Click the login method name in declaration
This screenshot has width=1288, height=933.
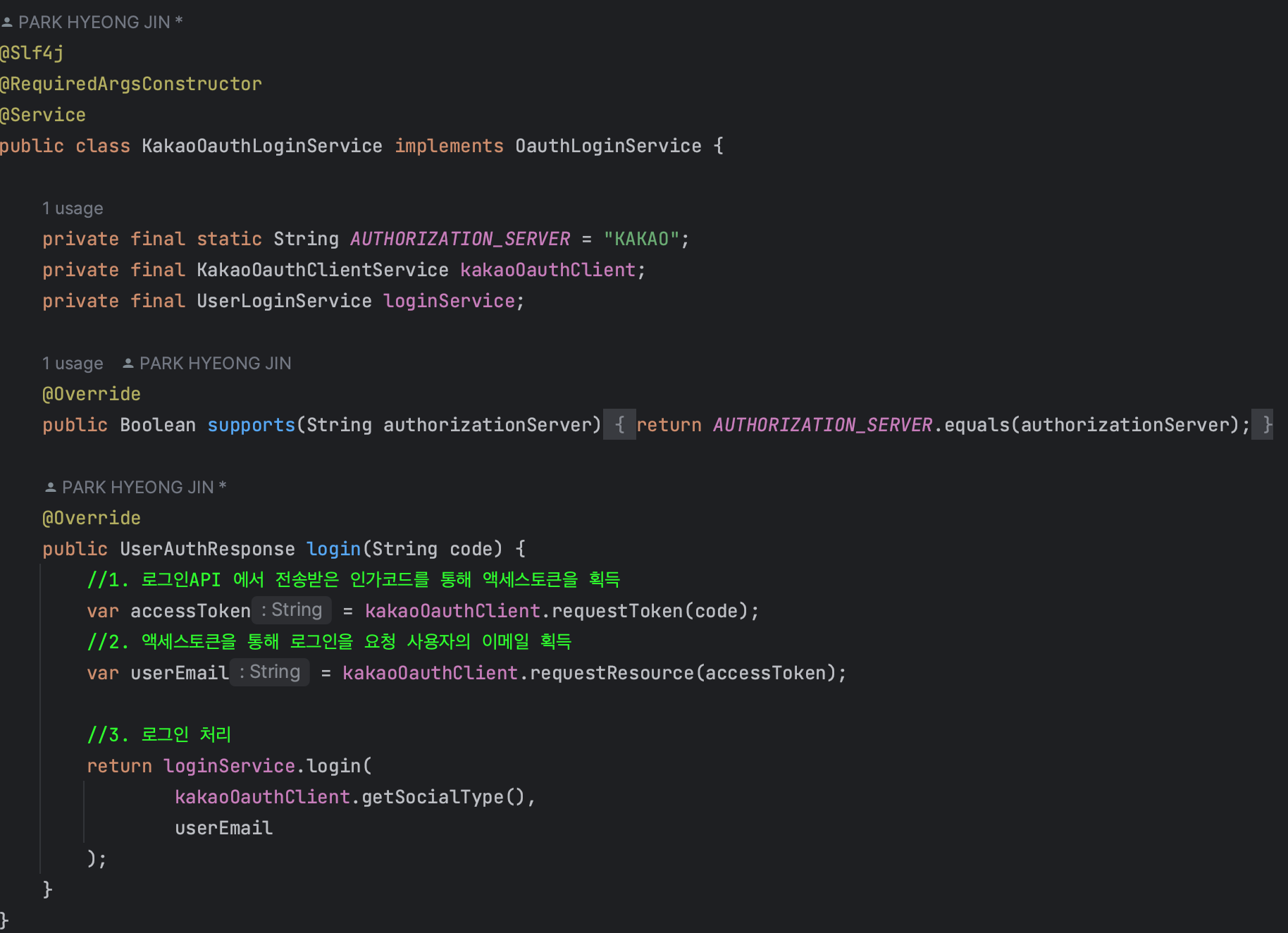click(333, 550)
